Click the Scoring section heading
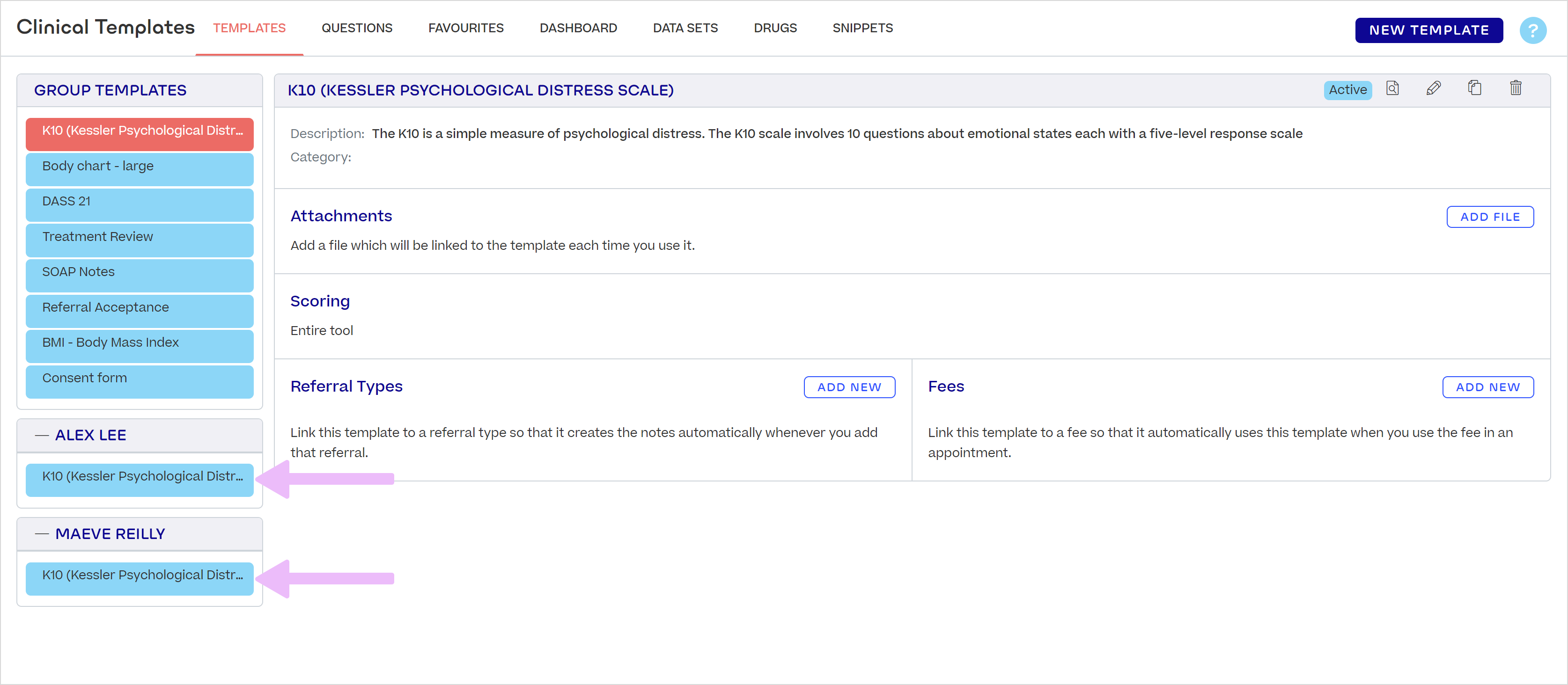Viewport: 1568px width, 685px height. point(320,301)
